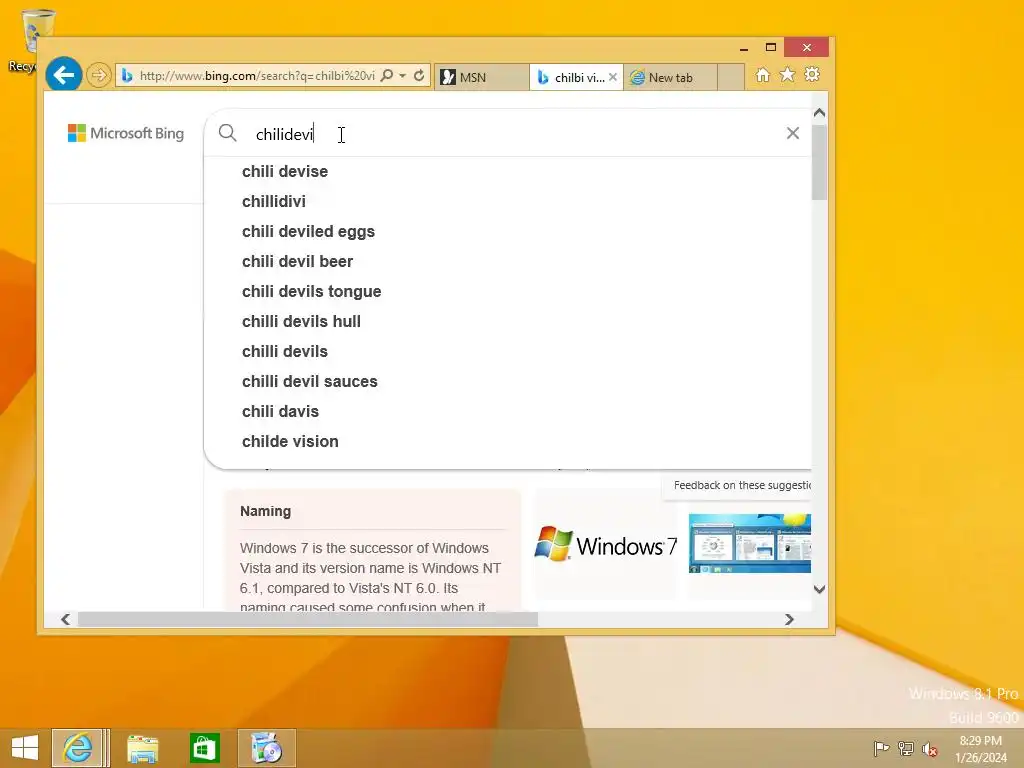Image resolution: width=1024 pixels, height=768 pixels.
Task: Open the Windows Store taskbar icon
Action: [204, 748]
